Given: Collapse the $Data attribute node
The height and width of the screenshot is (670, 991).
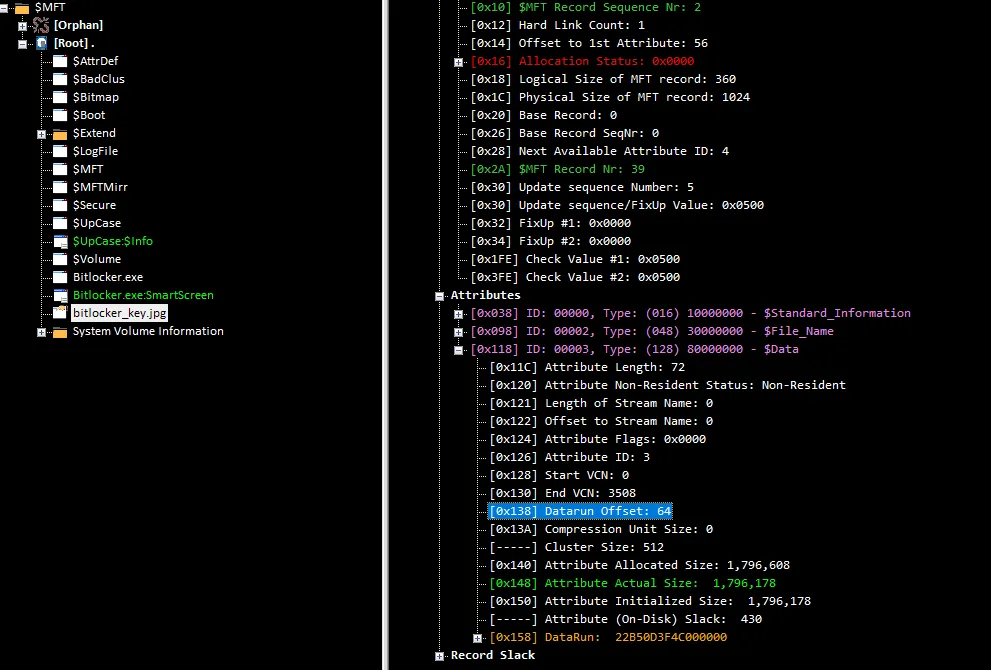Looking at the screenshot, I should coord(459,350).
